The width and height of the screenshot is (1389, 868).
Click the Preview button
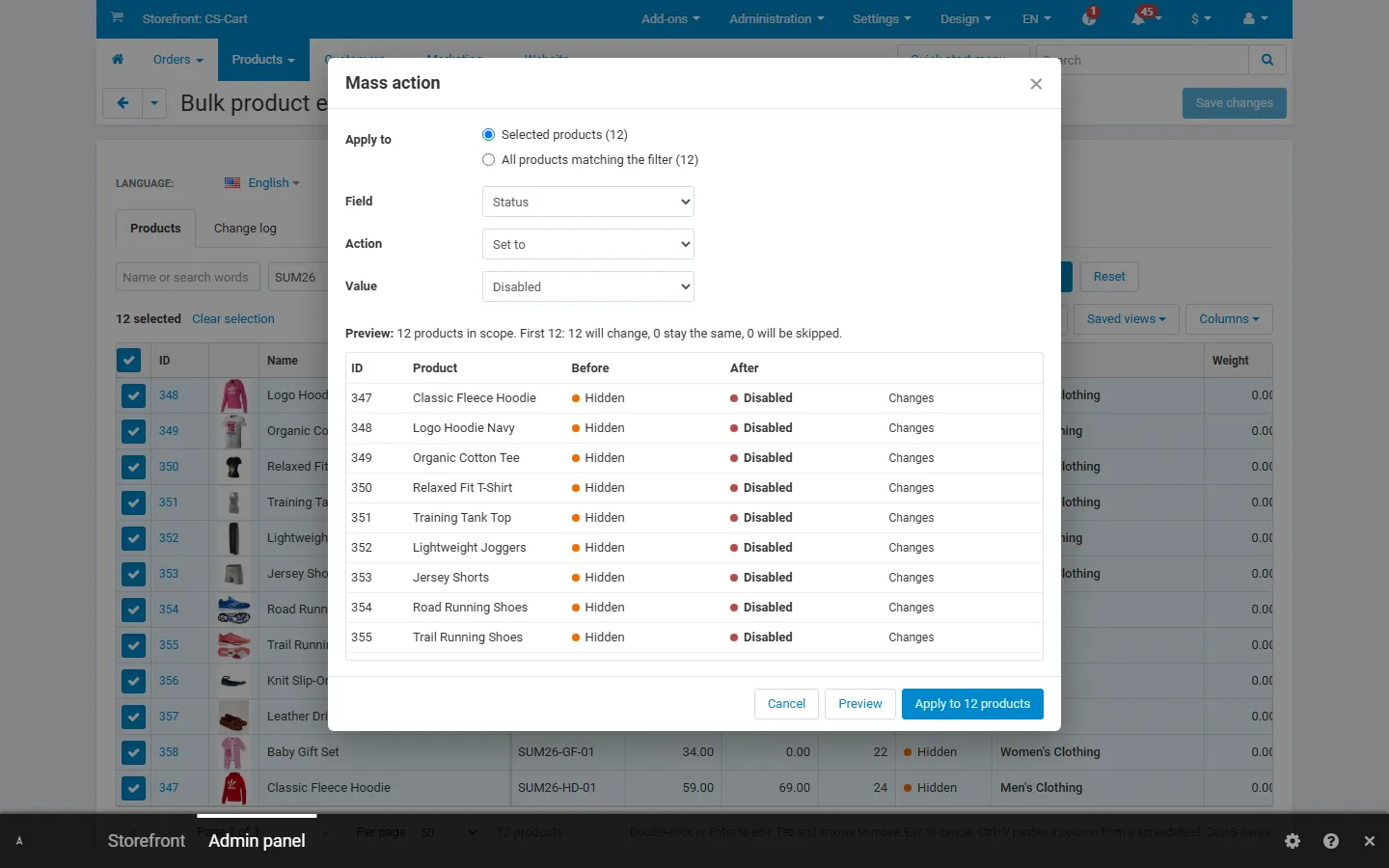tap(859, 704)
